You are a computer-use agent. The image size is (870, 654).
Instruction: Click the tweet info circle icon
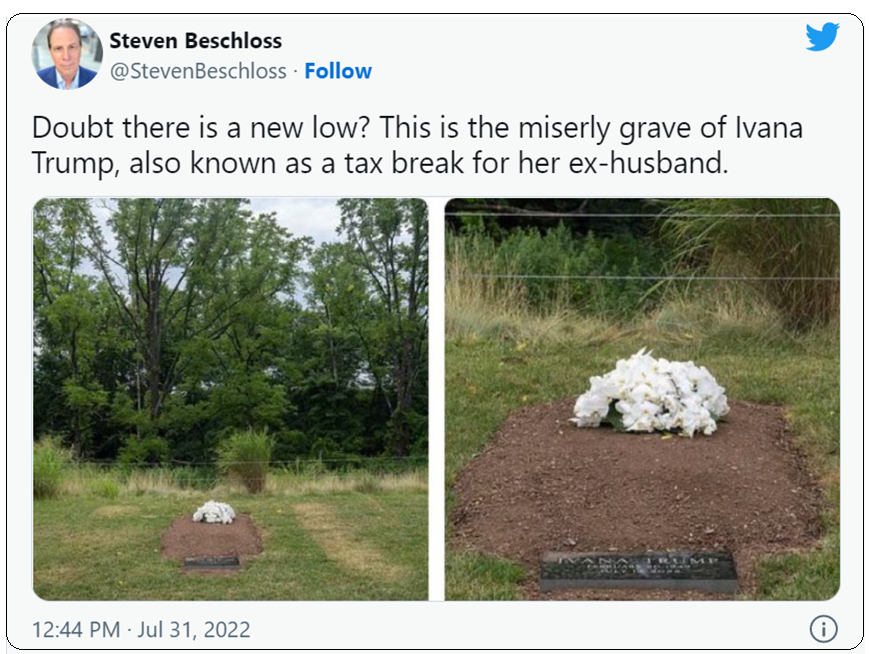(823, 629)
